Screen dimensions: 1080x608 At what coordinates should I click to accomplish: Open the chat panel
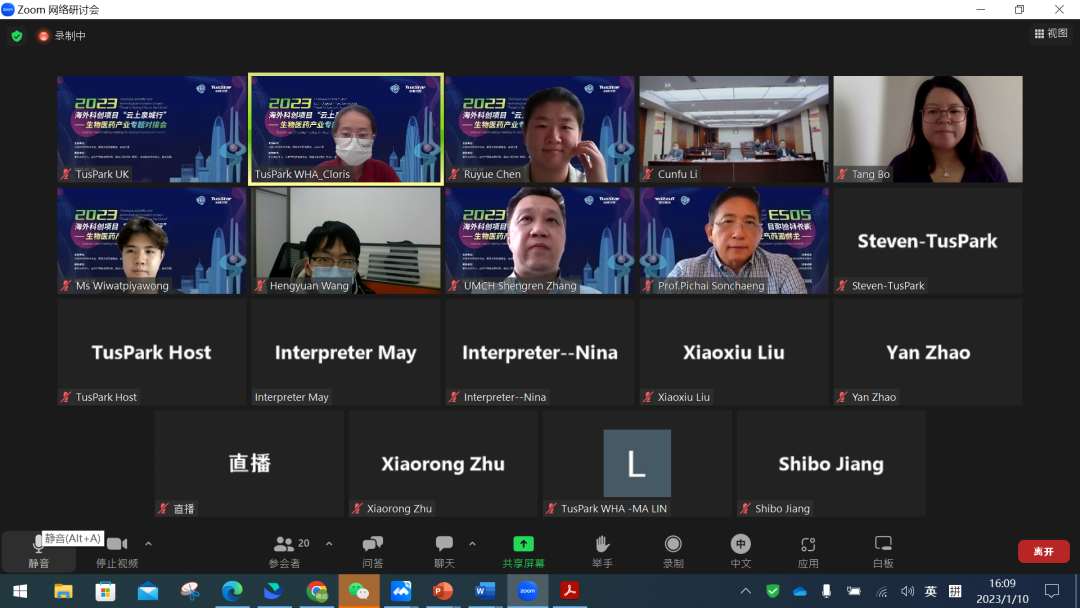pyautogui.click(x=444, y=552)
